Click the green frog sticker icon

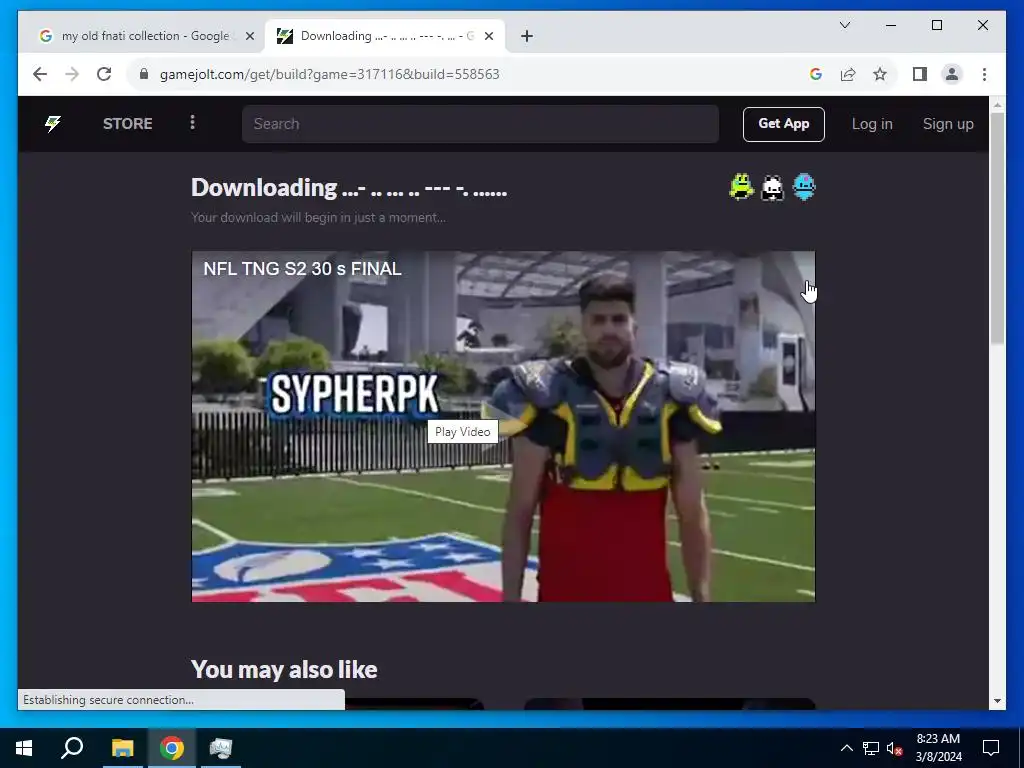tap(741, 187)
